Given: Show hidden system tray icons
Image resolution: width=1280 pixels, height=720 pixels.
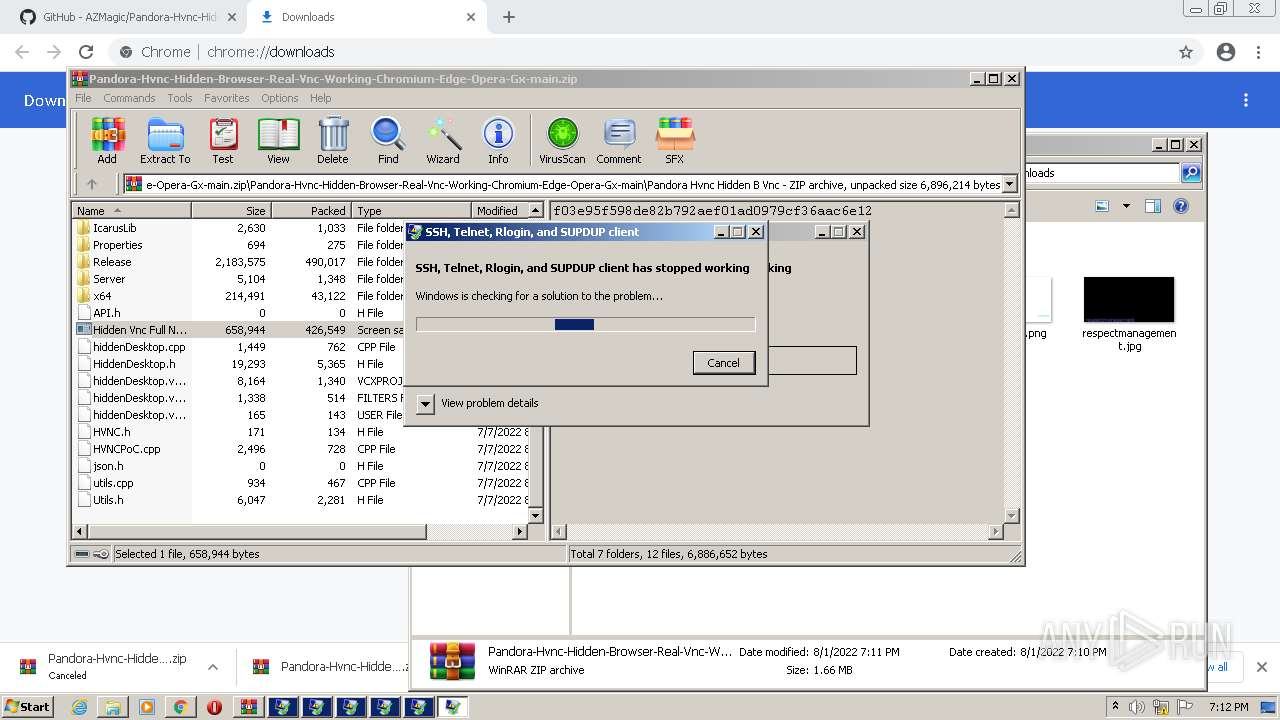Looking at the screenshot, I should [1115, 706].
